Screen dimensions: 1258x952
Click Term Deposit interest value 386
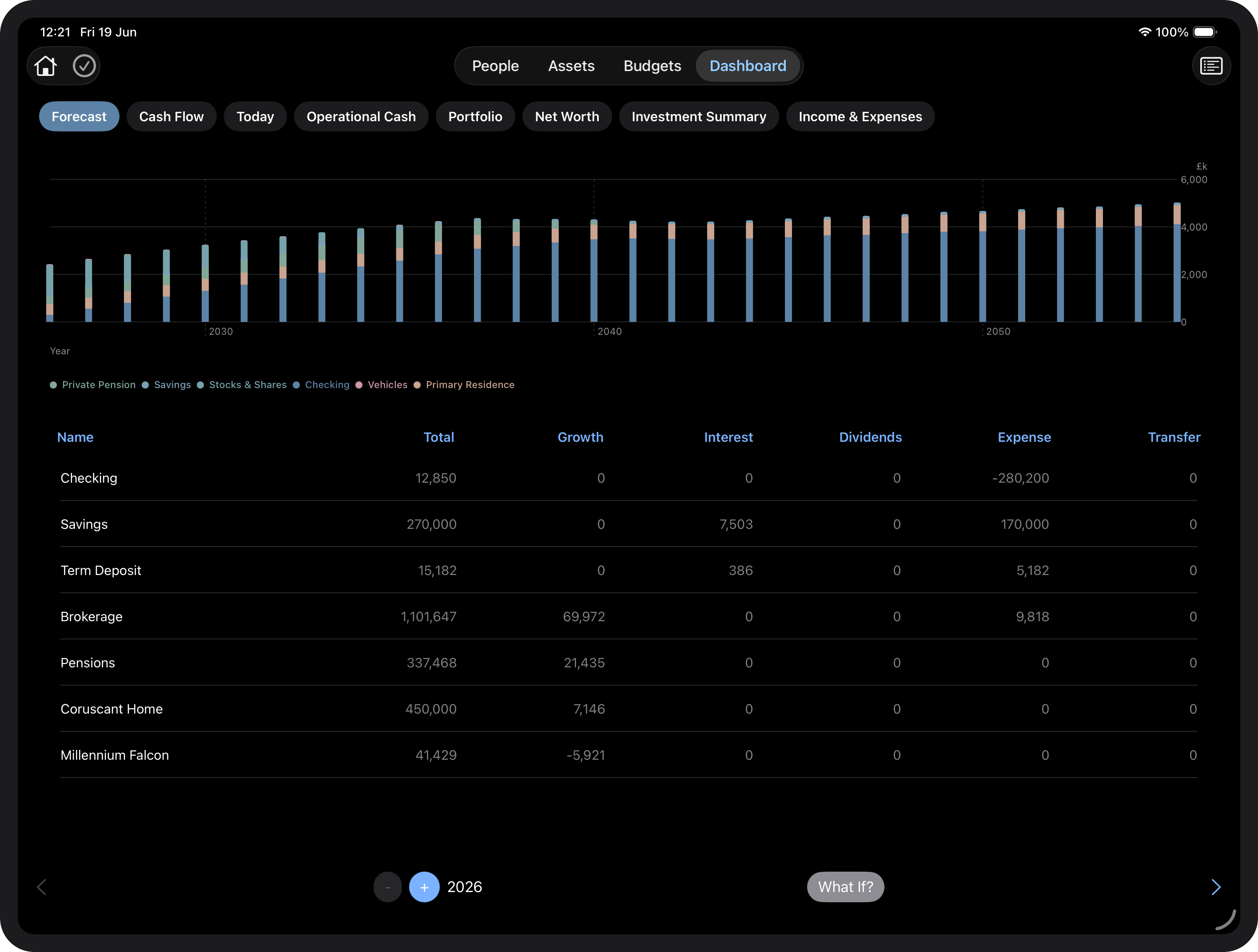[740, 570]
